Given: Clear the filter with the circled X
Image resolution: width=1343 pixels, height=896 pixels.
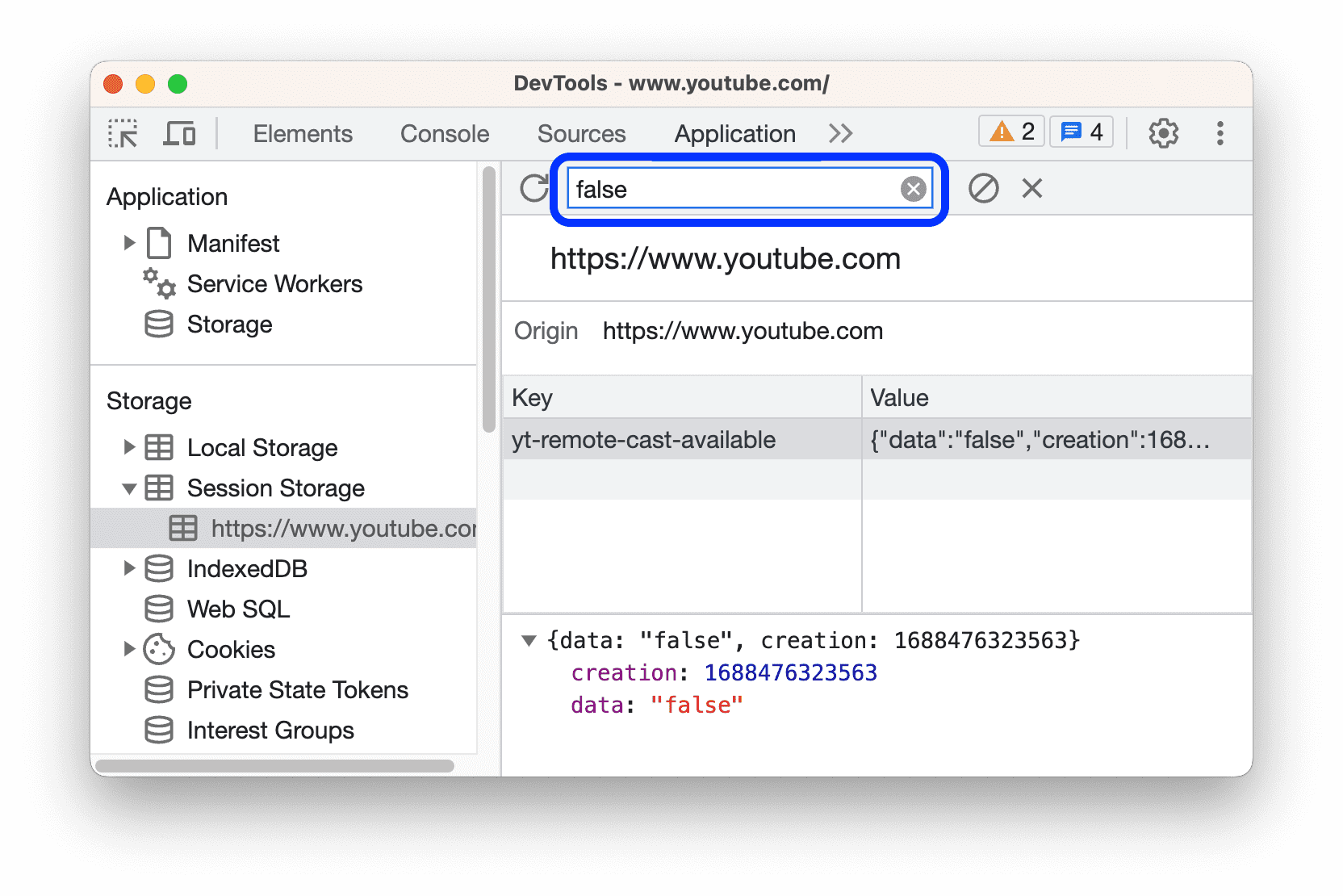Looking at the screenshot, I should (912, 188).
